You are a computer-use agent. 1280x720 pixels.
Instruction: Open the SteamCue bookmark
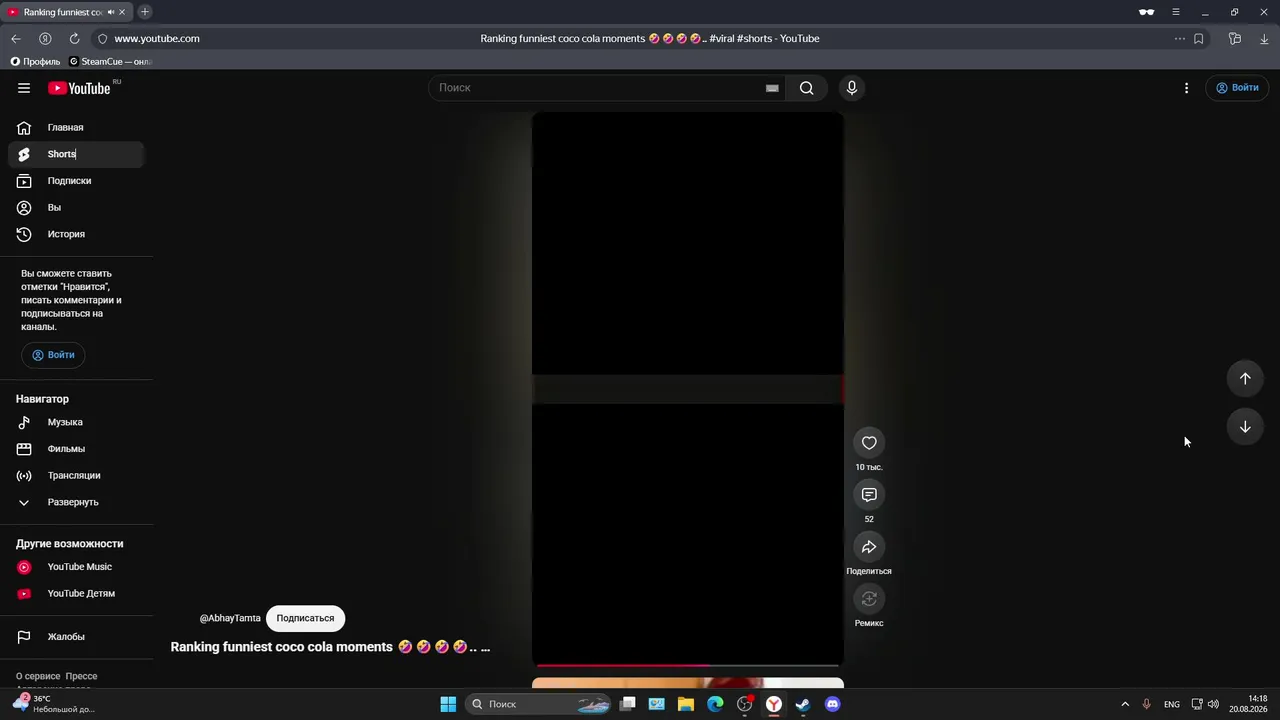click(x=110, y=61)
